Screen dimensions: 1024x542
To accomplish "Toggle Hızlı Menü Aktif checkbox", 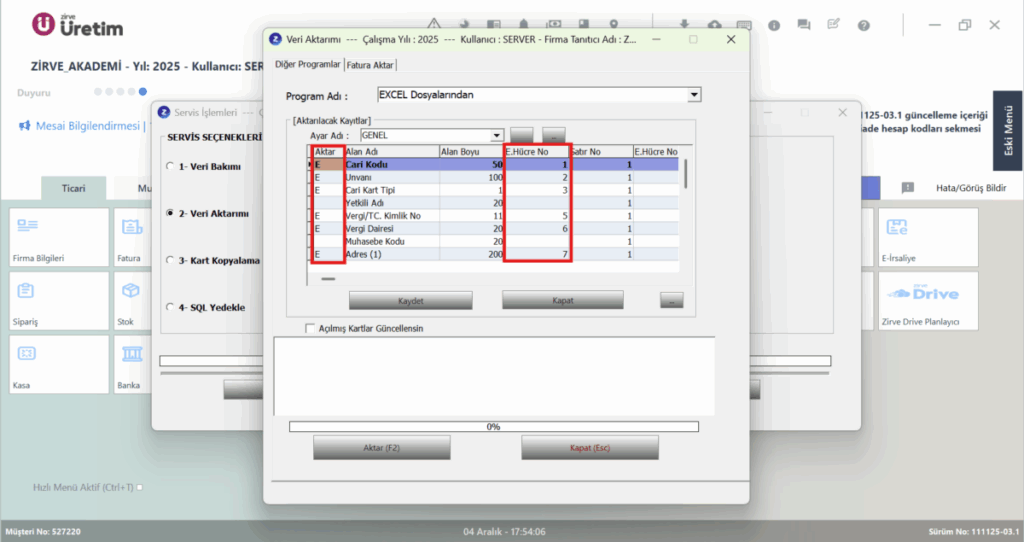I will pyautogui.click(x=140, y=487).
